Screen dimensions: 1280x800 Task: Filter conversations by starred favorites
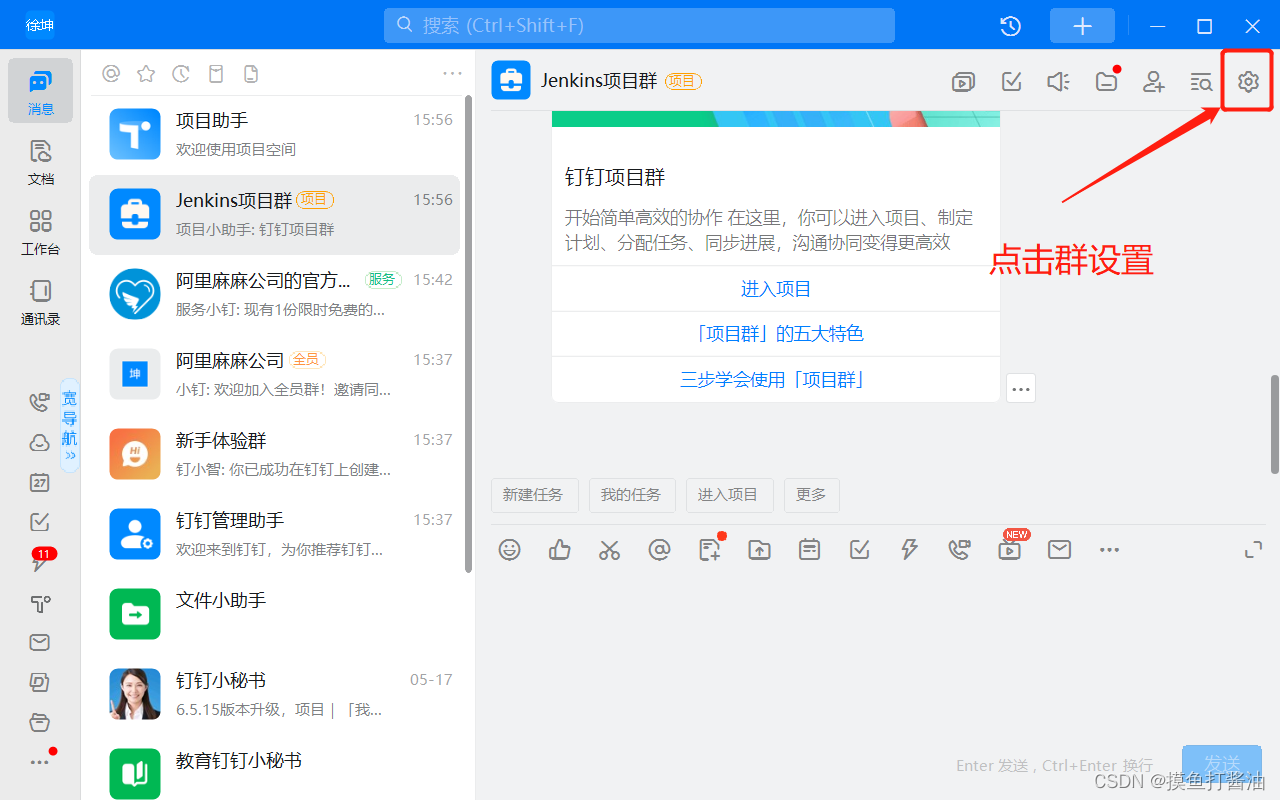click(146, 73)
